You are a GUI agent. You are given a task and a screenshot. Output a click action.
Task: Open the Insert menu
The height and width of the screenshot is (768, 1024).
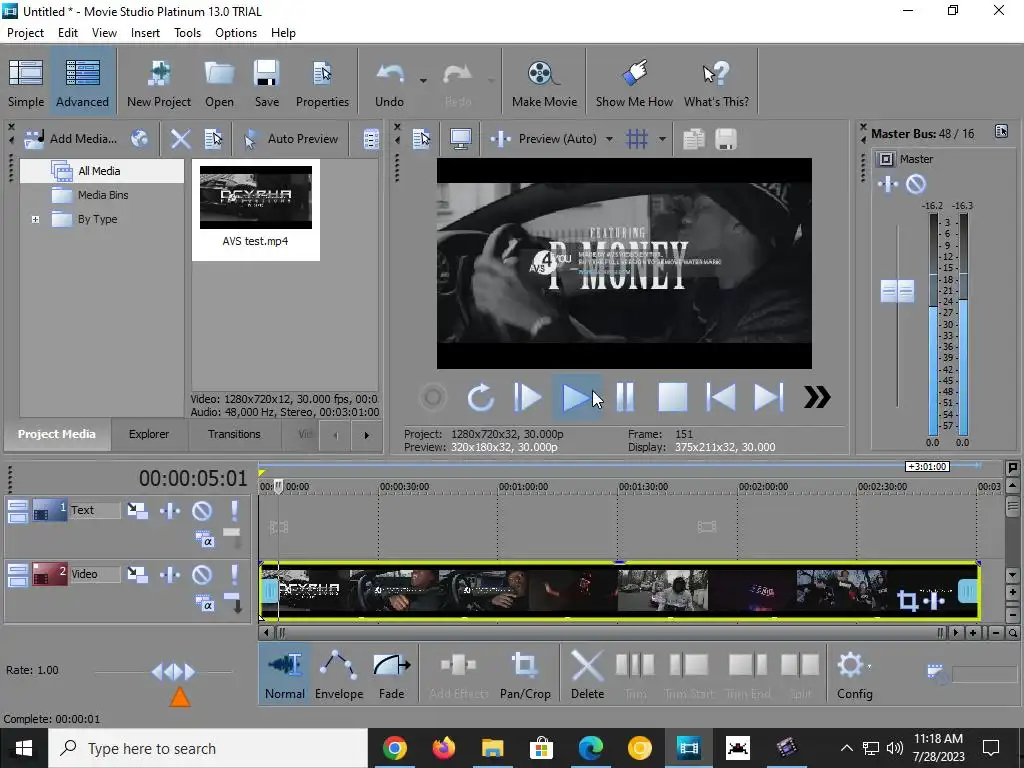145,33
